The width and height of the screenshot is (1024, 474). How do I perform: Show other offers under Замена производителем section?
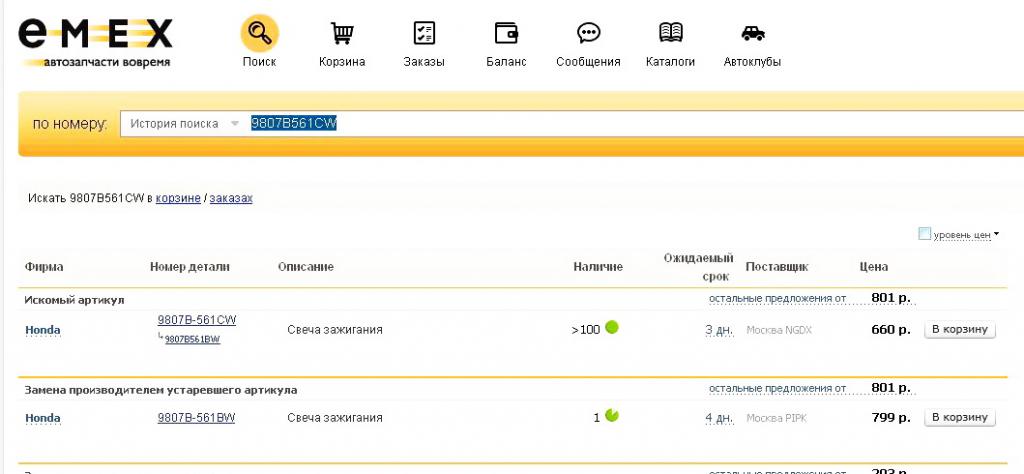[x=777, y=388]
